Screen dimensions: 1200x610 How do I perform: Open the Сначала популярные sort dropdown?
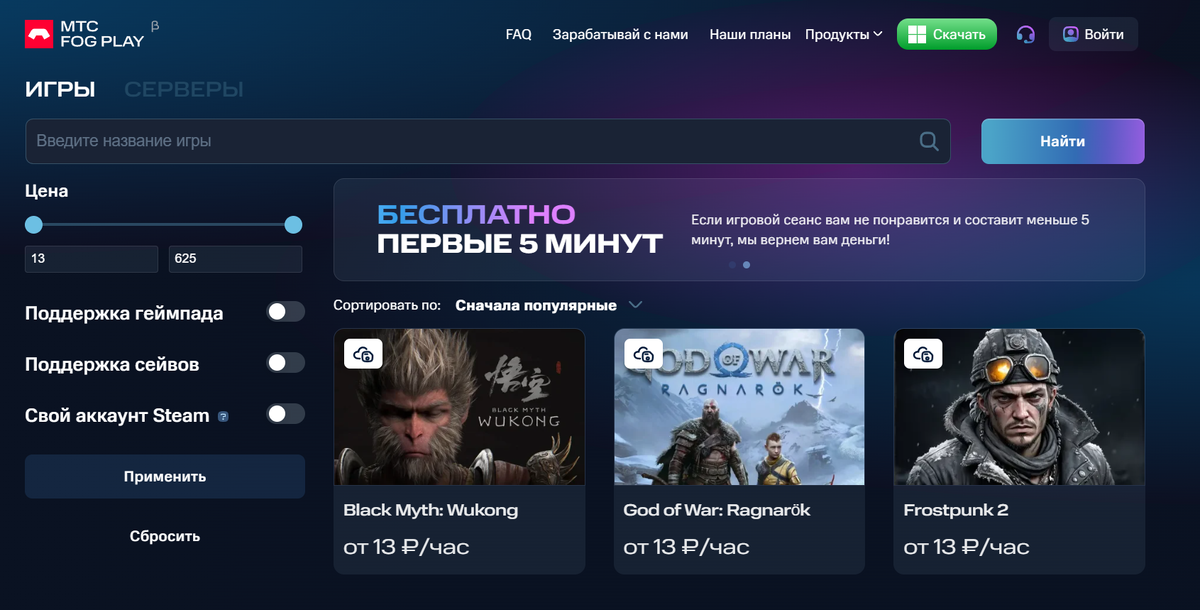pos(548,304)
